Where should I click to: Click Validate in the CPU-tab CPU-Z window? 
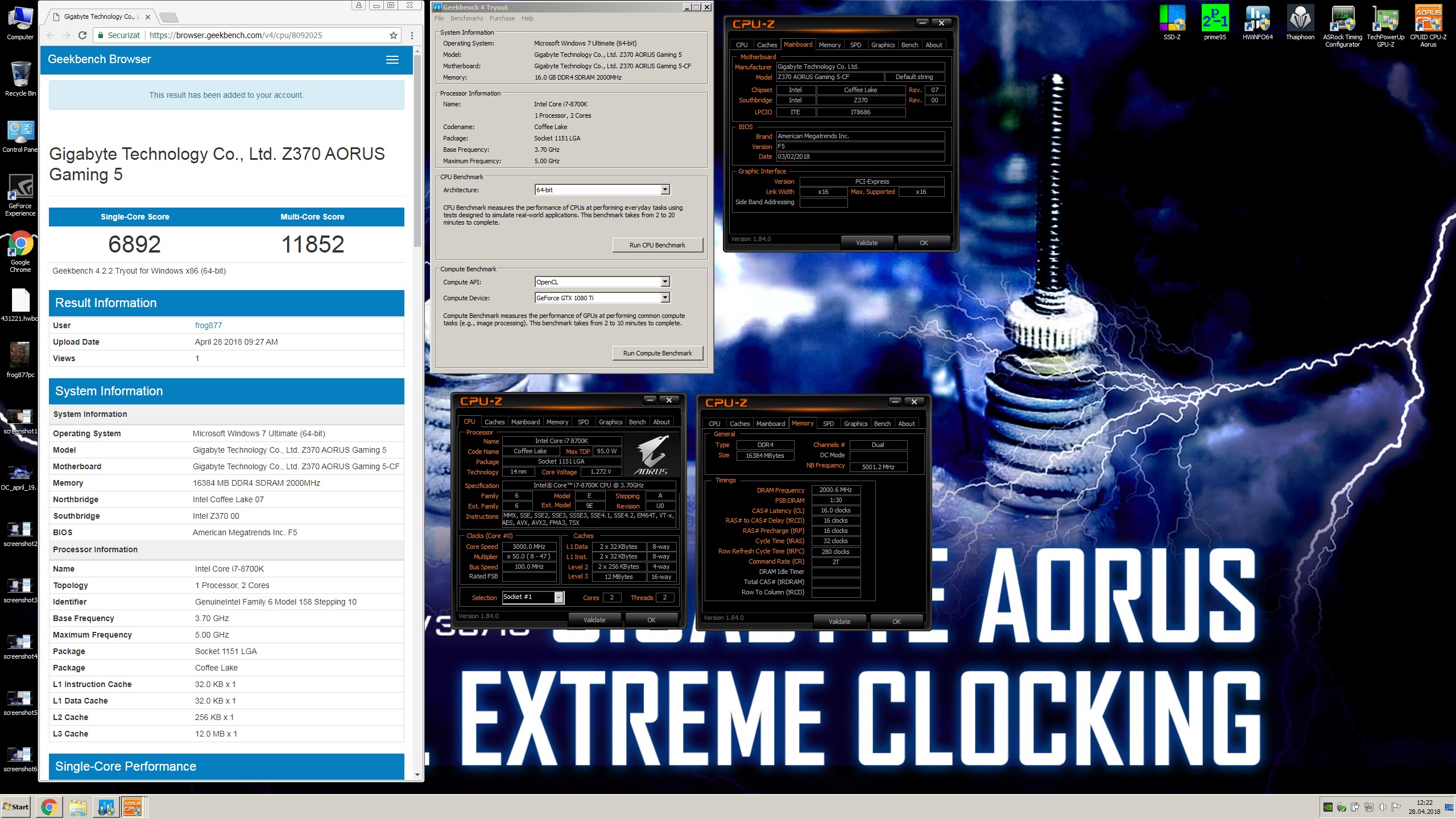coord(594,620)
